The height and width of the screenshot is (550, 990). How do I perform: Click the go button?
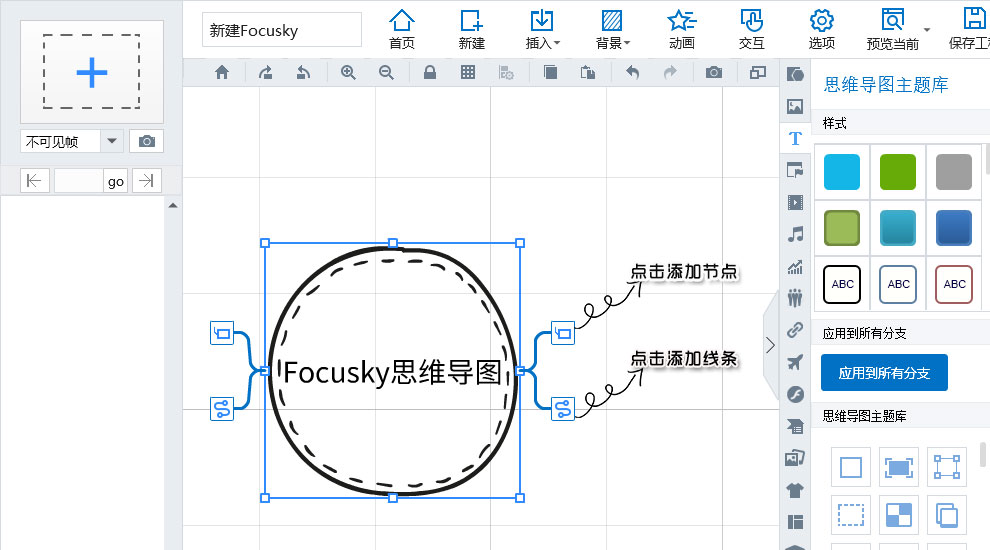point(115,181)
